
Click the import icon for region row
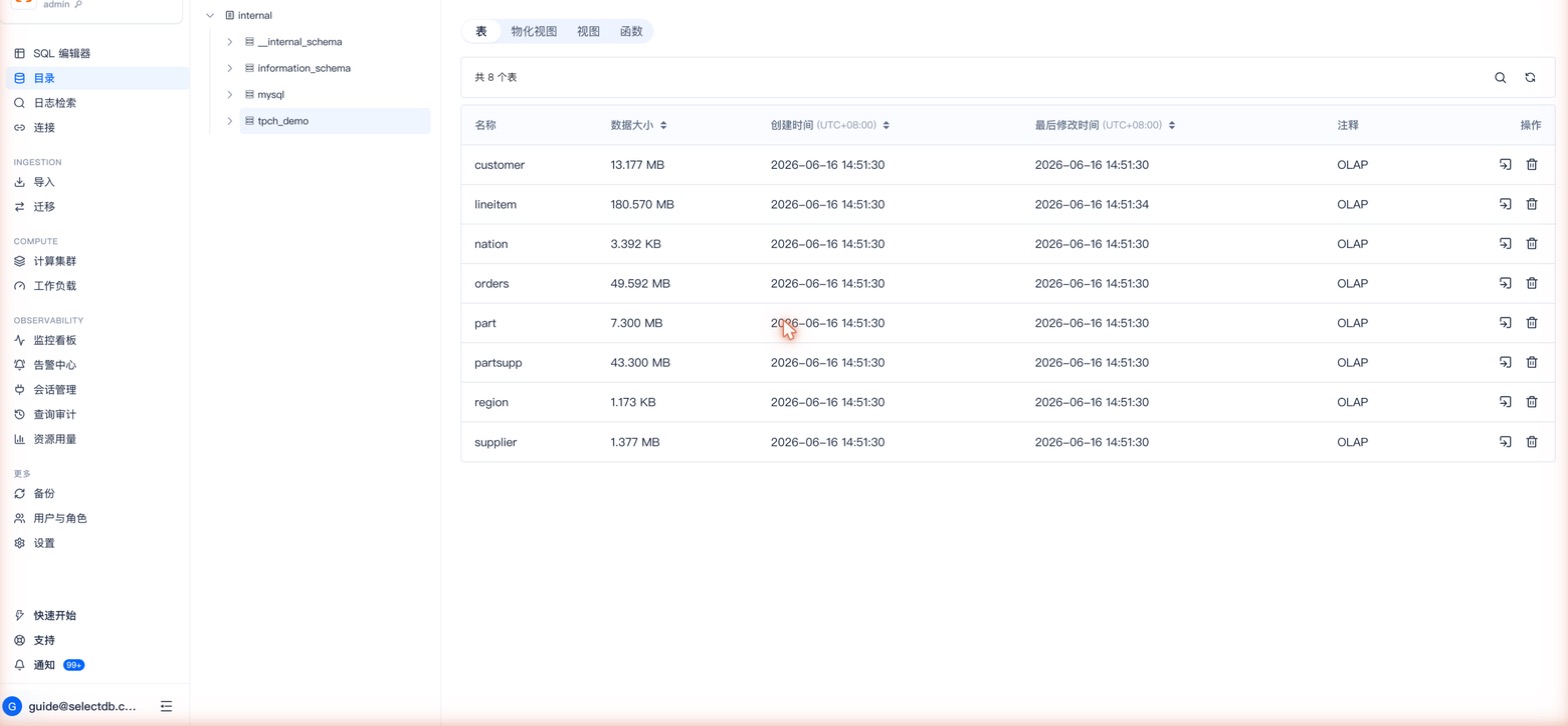(x=1505, y=402)
